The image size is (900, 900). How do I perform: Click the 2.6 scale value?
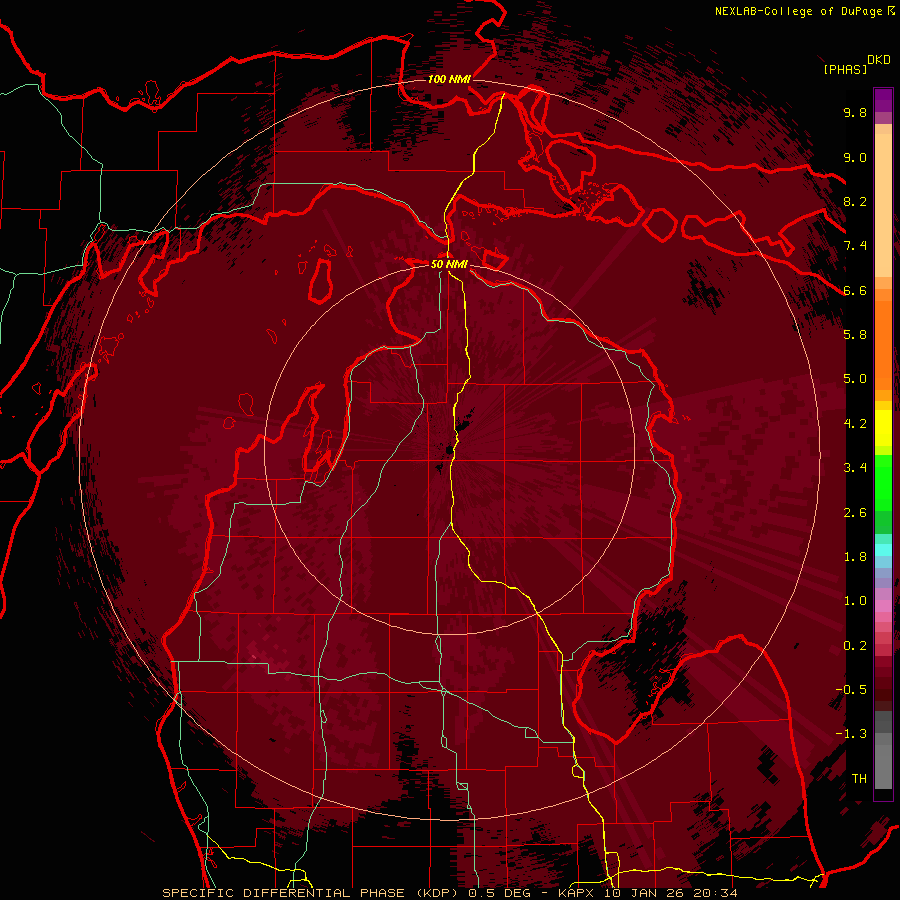855,513
